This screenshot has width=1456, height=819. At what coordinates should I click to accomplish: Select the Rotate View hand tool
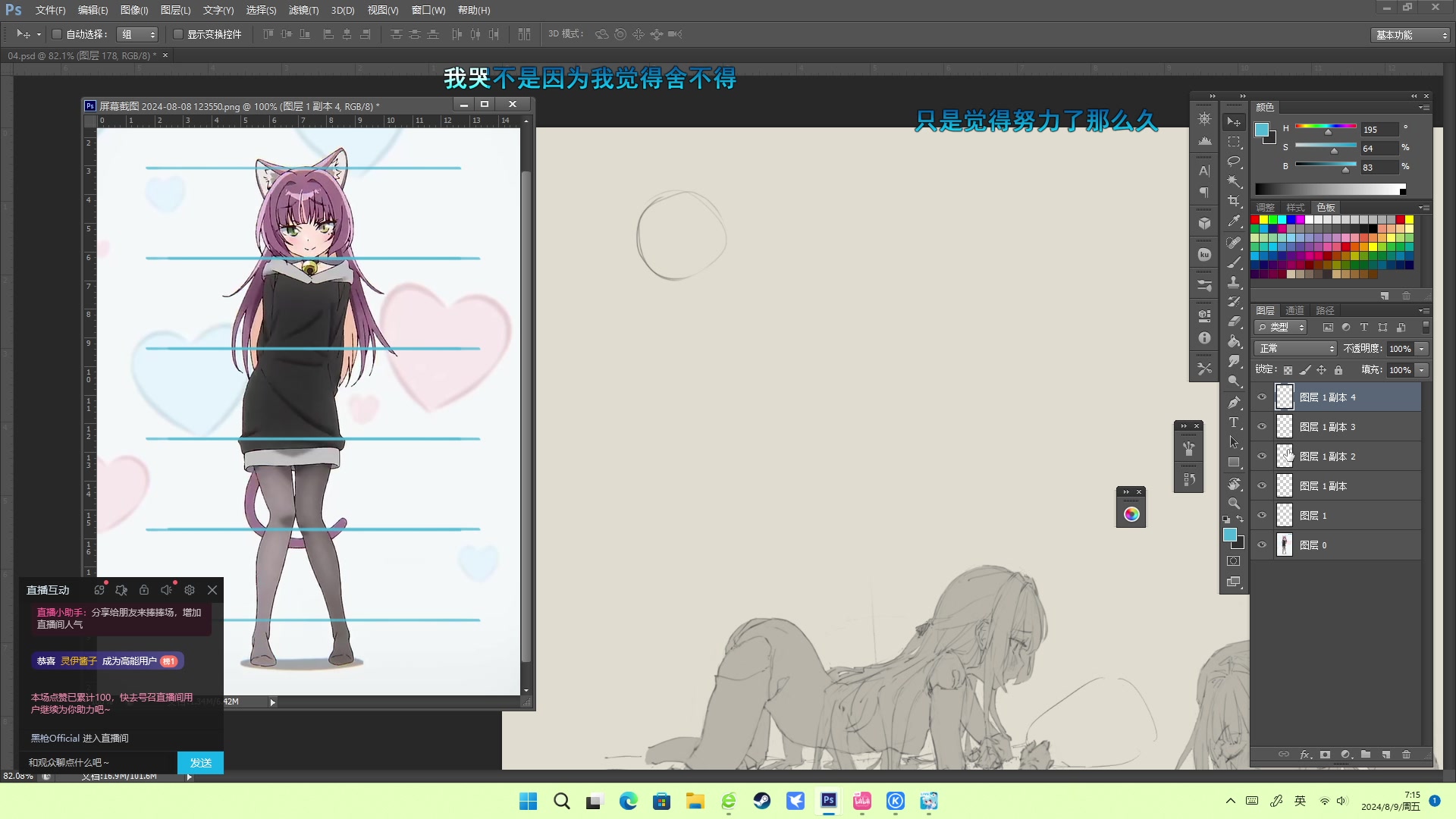(x=1235, y=483)
